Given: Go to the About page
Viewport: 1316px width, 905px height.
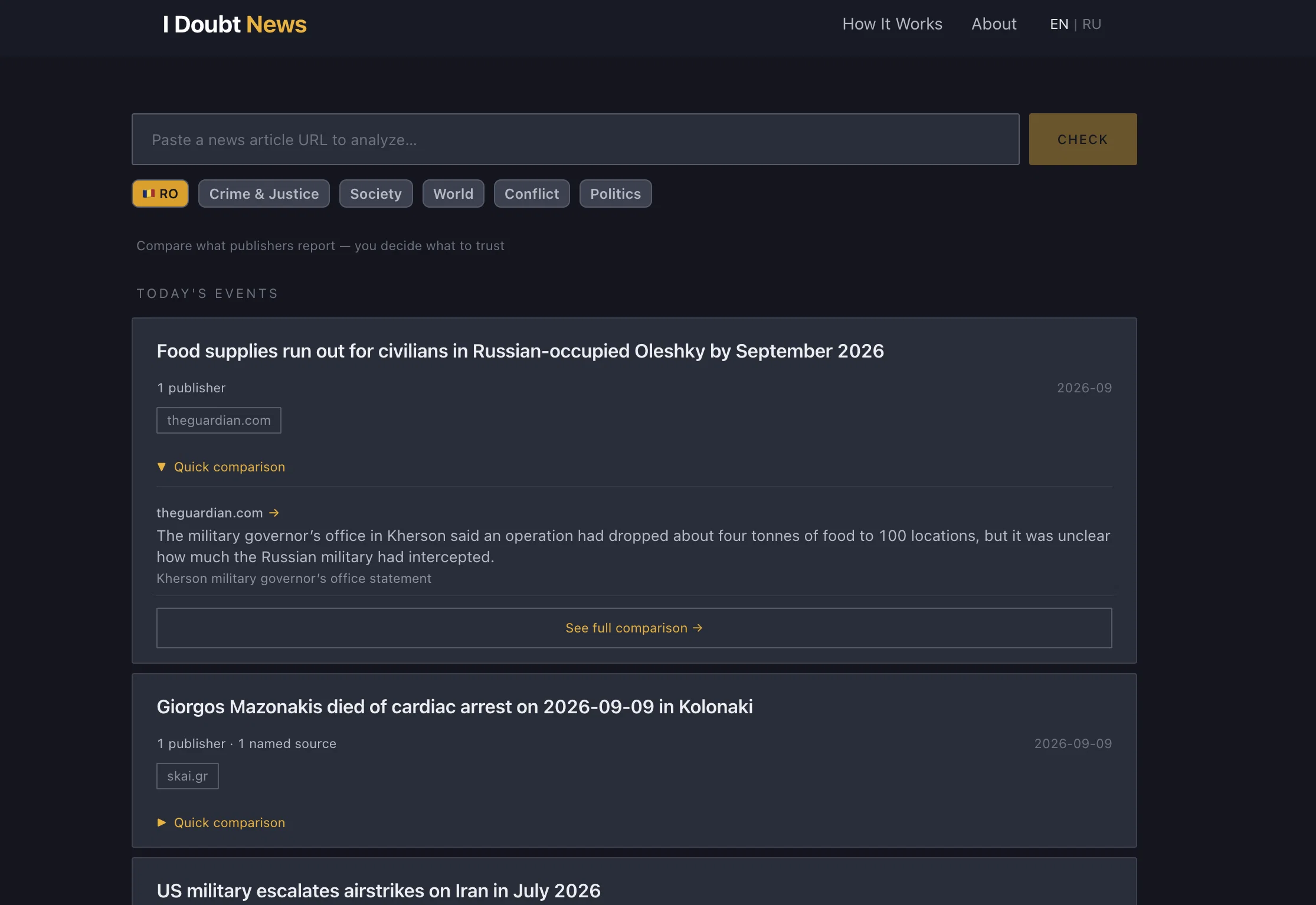Looking at the screenshot, I should 994,24.
